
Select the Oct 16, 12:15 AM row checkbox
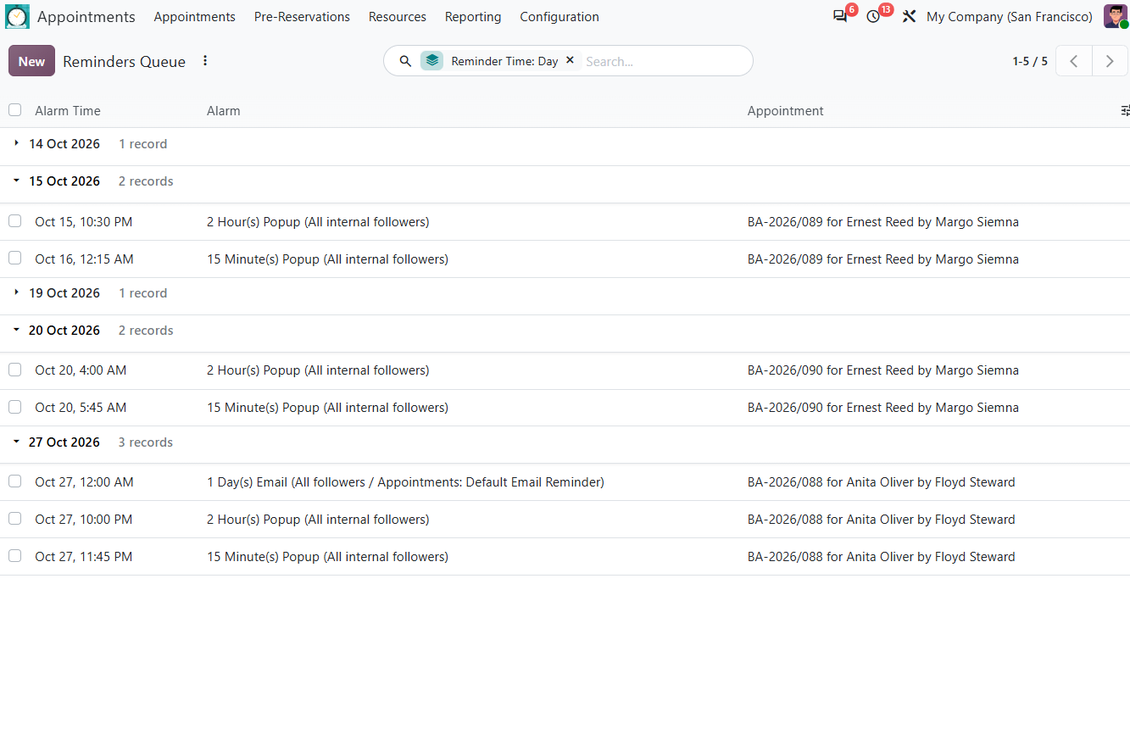coord(15,258)
